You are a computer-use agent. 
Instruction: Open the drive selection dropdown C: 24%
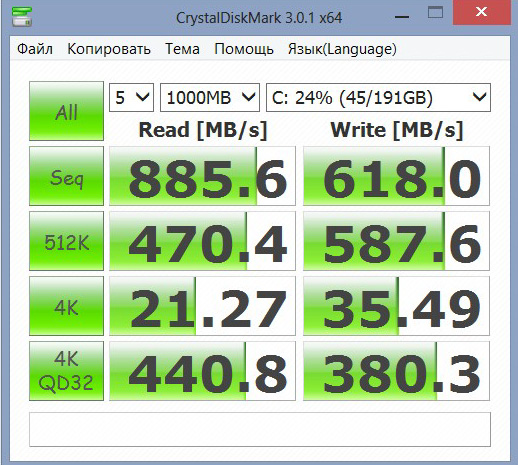click(378, 97)
